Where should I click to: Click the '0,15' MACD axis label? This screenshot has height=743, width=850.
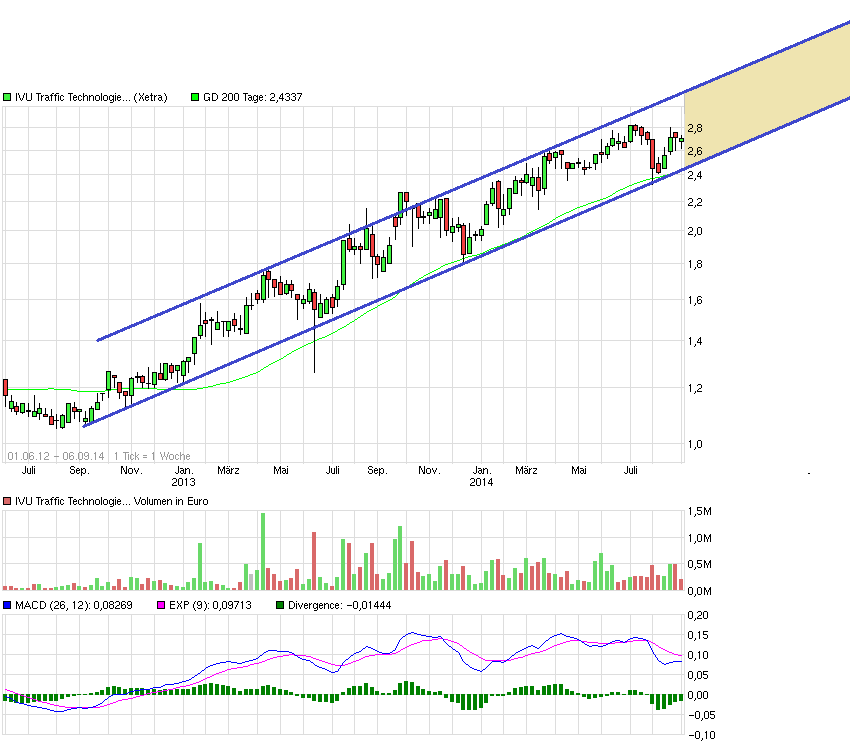(x=698, y=636)
